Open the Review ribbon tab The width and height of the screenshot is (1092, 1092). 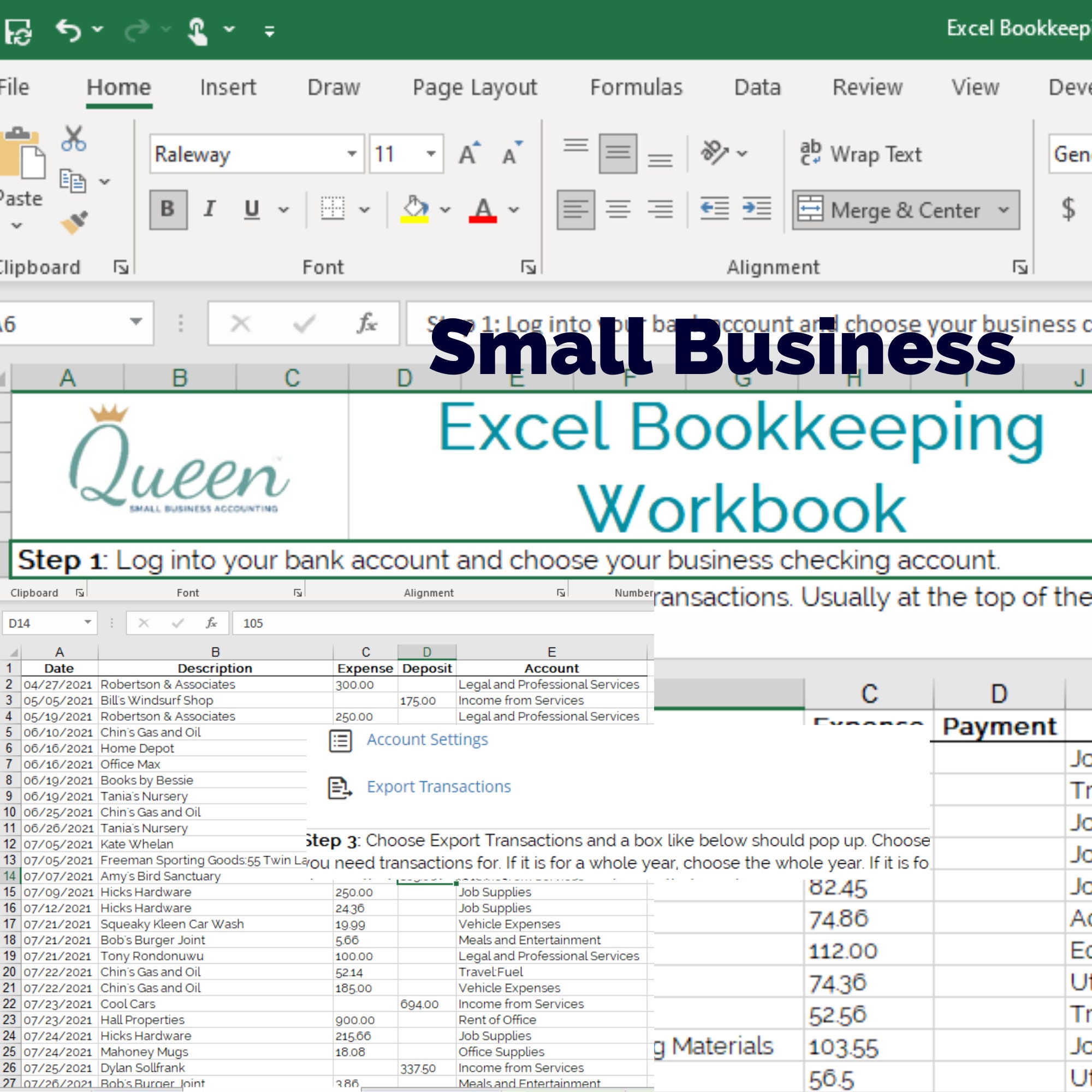868,87
